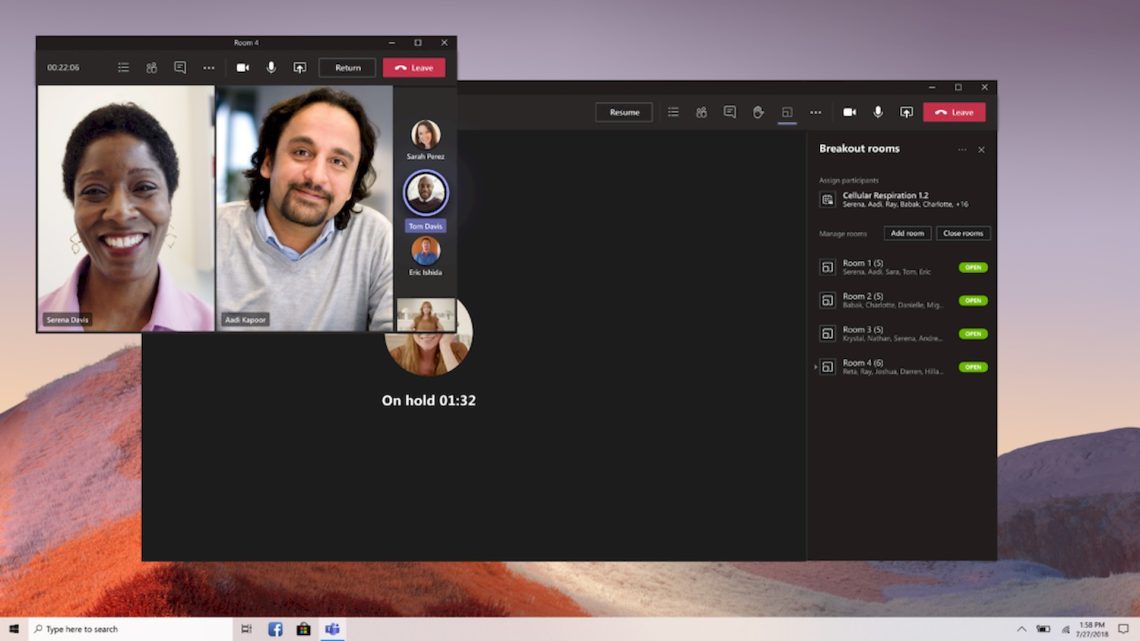Open the chat panel in the Room 4 window

(x=180, y=67)
